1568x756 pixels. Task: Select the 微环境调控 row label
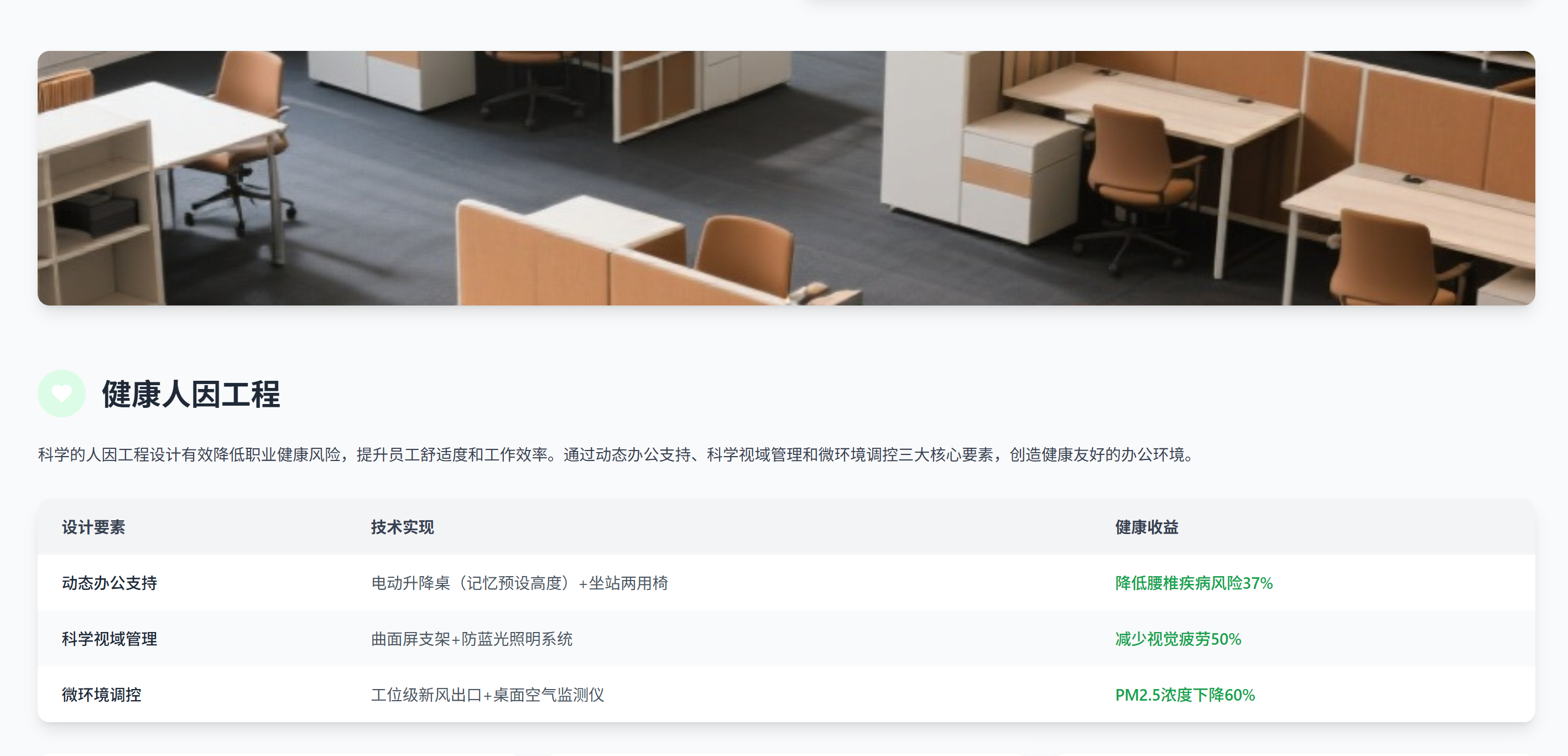click(x=102, y=695)
